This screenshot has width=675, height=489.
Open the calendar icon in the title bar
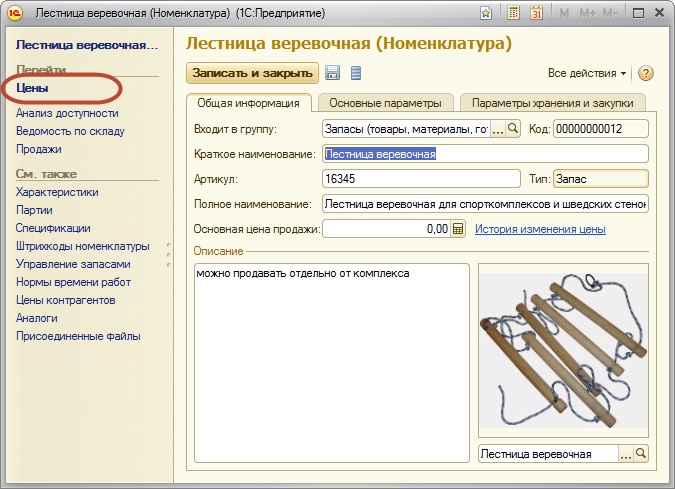536,13
